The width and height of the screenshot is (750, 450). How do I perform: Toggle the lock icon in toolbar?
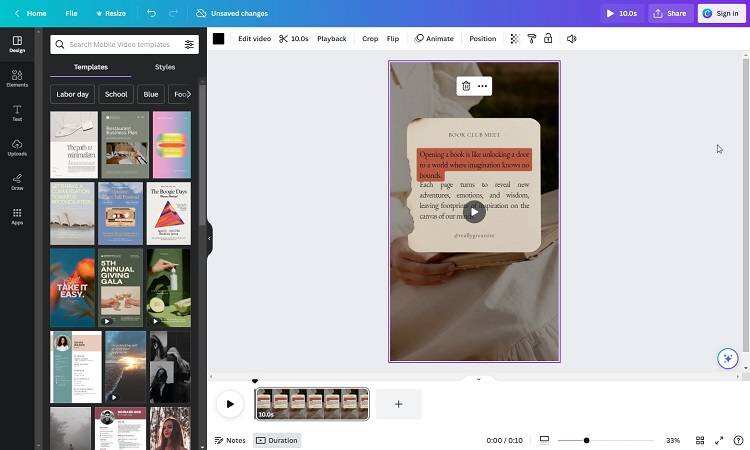coord(548,39)
